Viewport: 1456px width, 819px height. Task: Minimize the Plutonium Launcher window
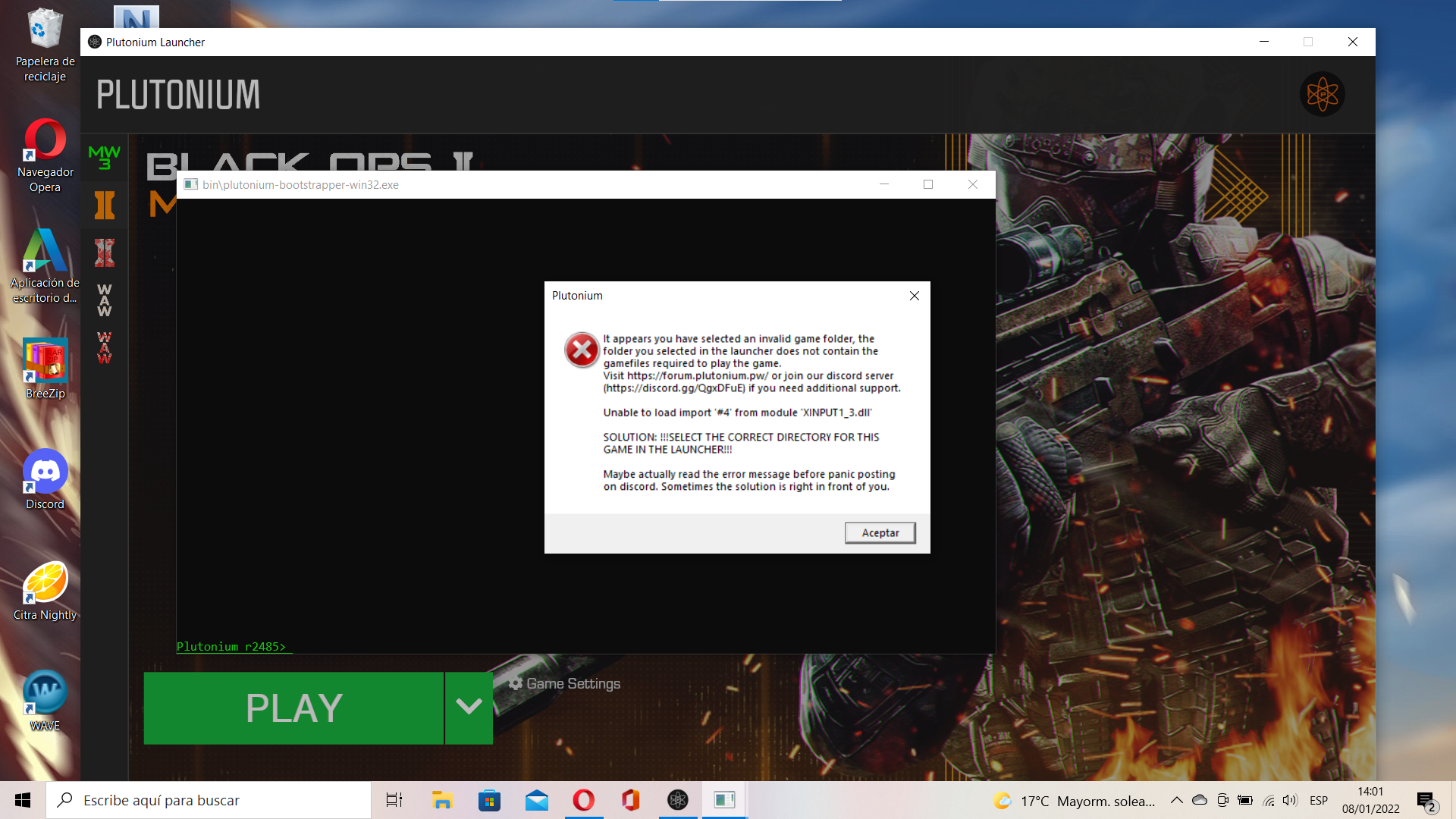(x=1264, y=42)
